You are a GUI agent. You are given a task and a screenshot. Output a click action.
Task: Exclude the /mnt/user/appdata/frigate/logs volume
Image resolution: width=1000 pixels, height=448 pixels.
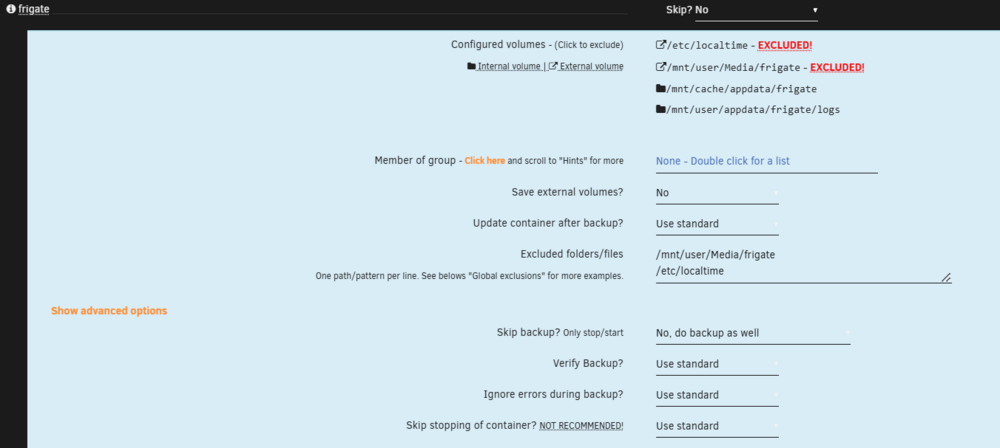(x=753, y=110)
